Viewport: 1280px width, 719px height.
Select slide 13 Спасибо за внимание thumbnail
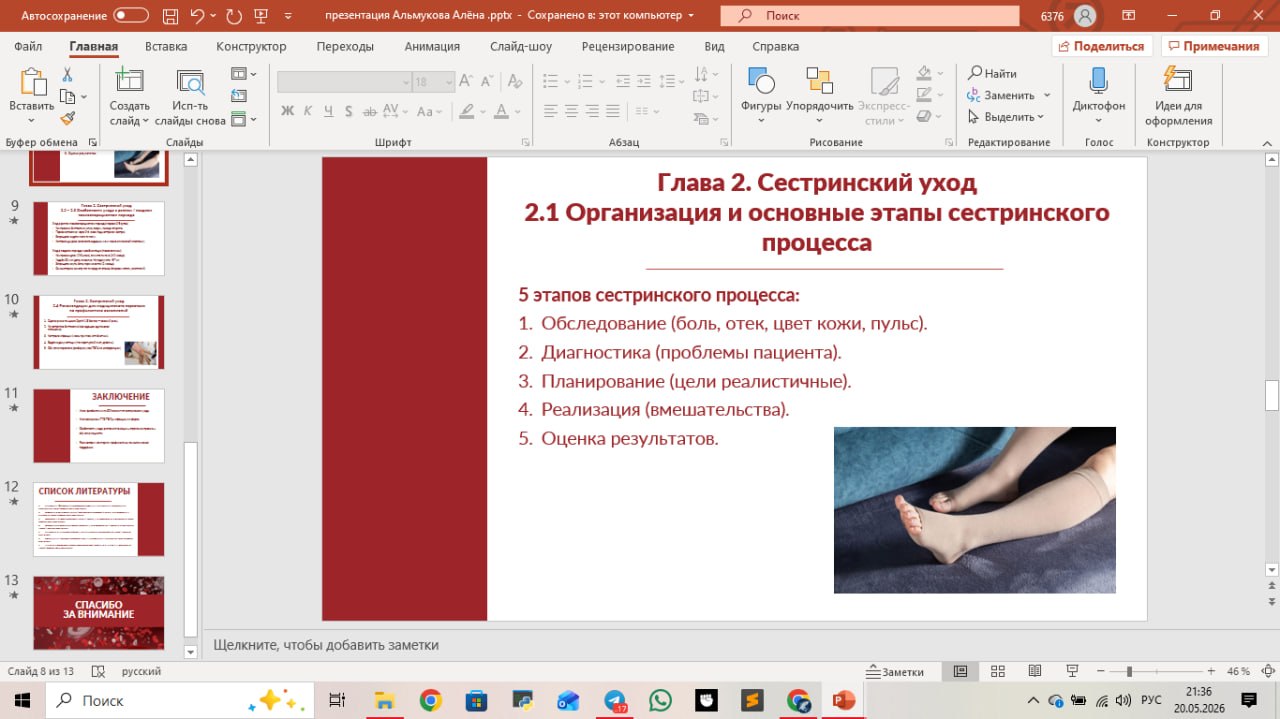pos(99,613)
